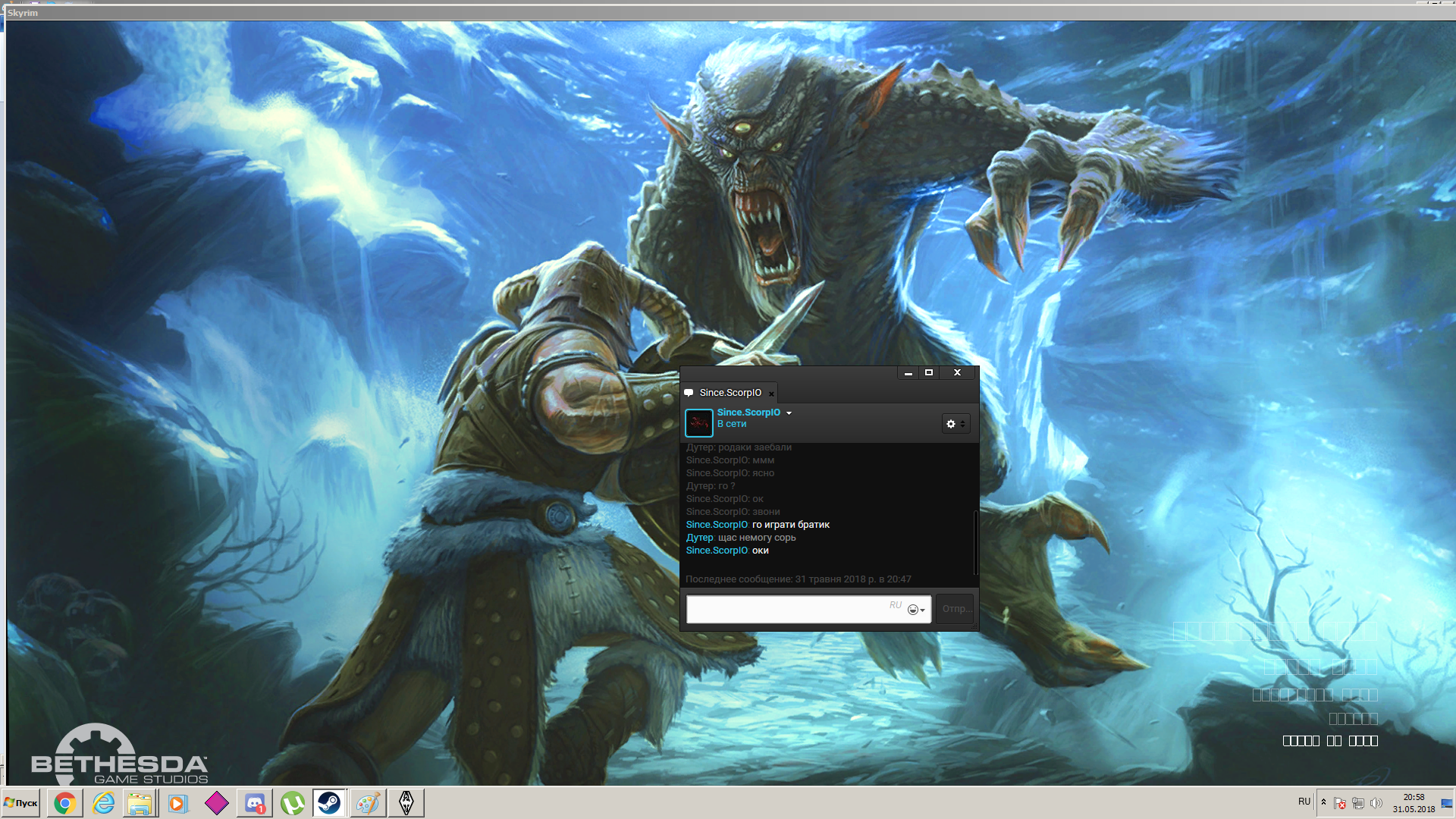Screen dimensions: 1456x819
Task: Click the 'Since.ScorpIO: ок' message
Action: point(724,499)
